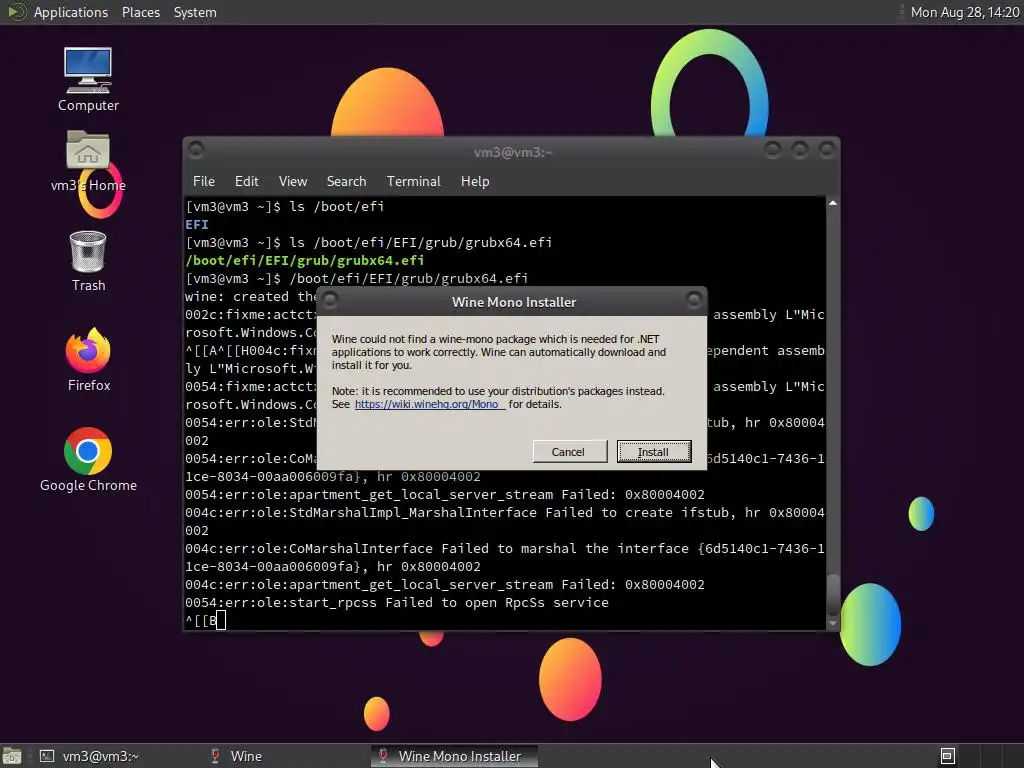The height and width of the screenshot is (768, 1024).
Task: Open the Computer desktop icon
Action: pos(88,80)
